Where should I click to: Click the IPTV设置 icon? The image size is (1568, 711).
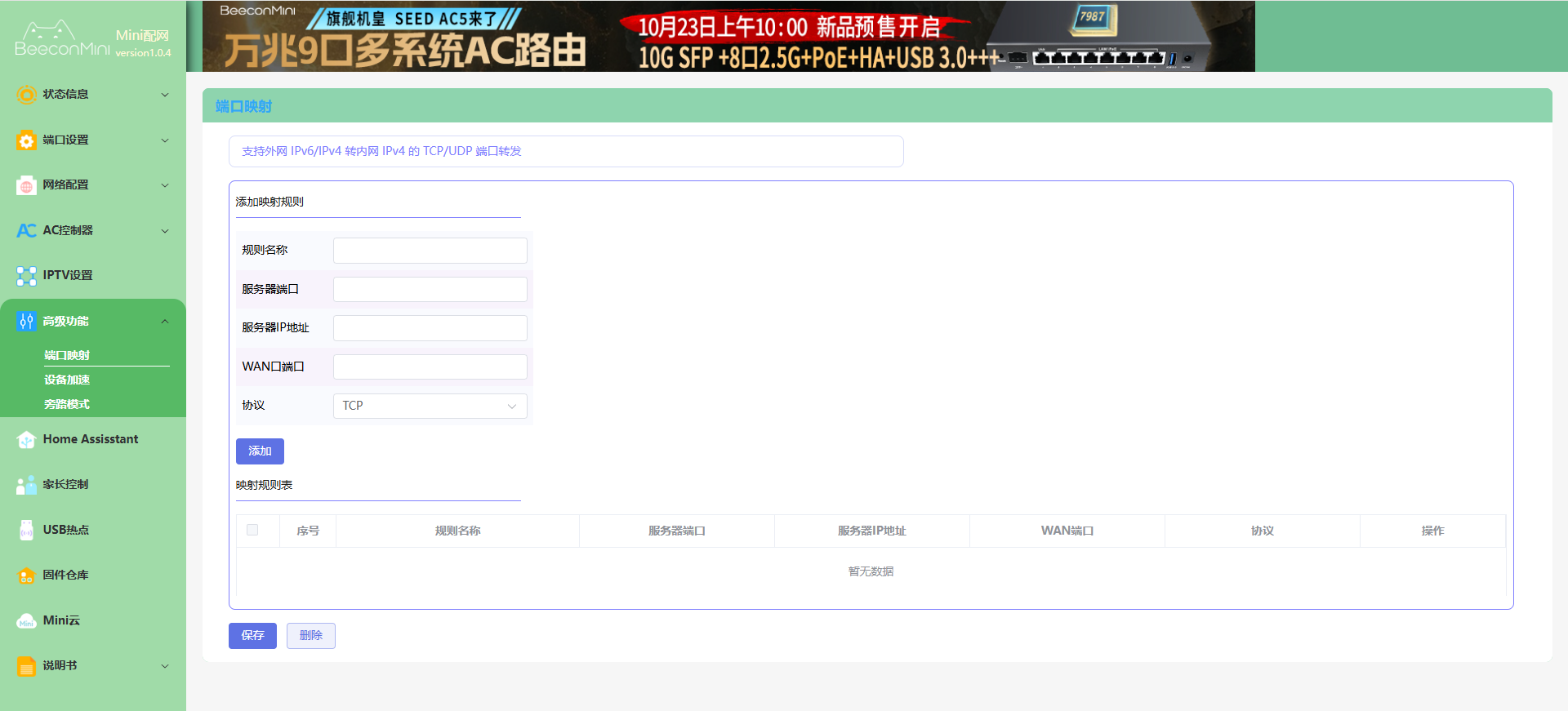(26, 276)
